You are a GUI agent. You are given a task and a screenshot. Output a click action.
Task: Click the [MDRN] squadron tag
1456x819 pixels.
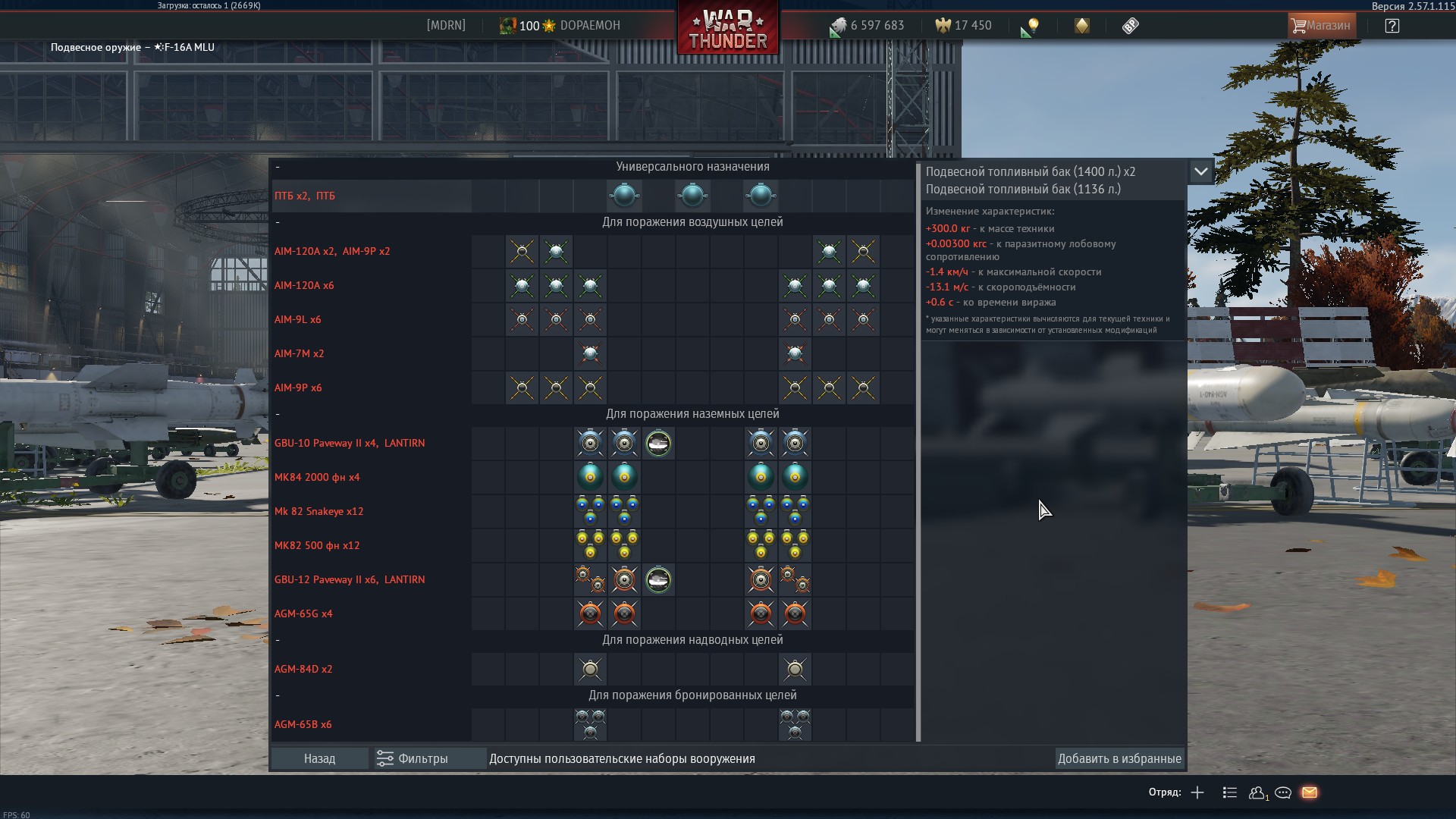coord(446,26)
